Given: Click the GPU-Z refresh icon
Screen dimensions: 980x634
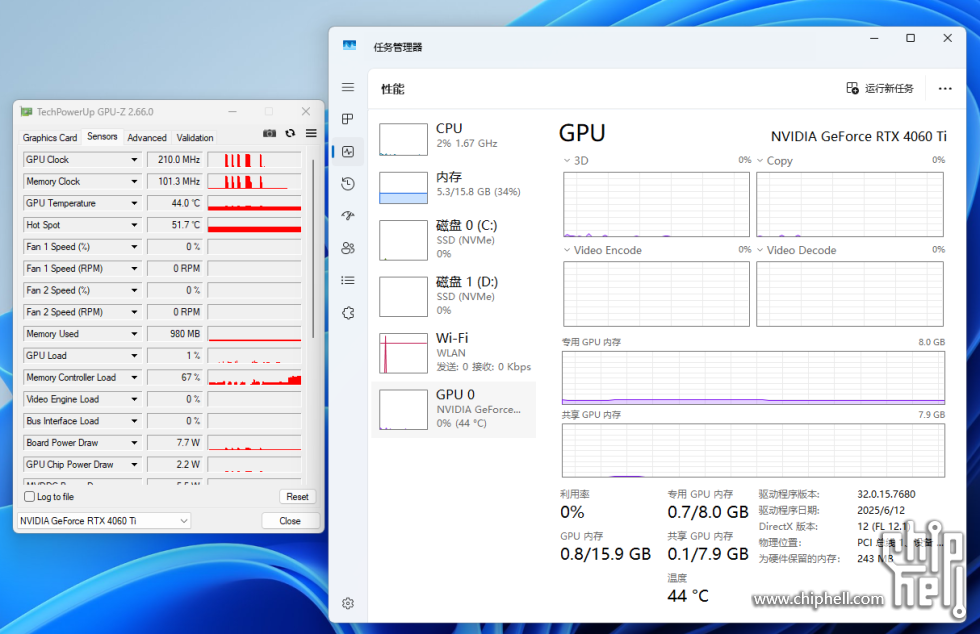Looking at the screenshot, I should (290, 133).
